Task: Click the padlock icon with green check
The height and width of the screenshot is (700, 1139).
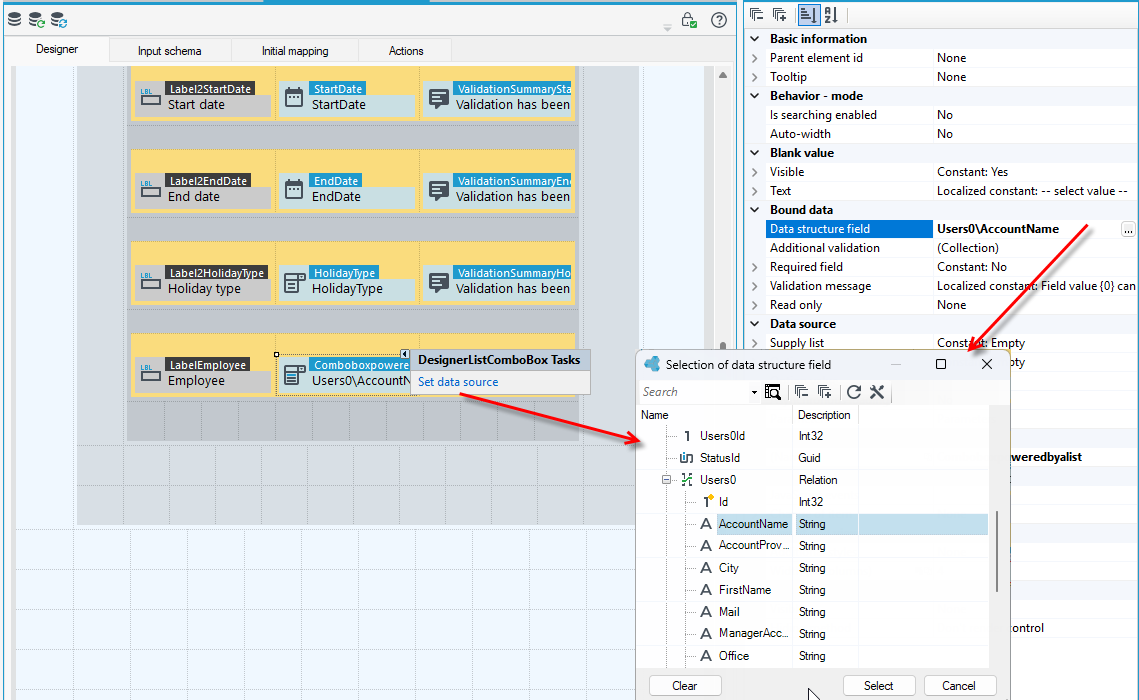Action: point(689,20)
